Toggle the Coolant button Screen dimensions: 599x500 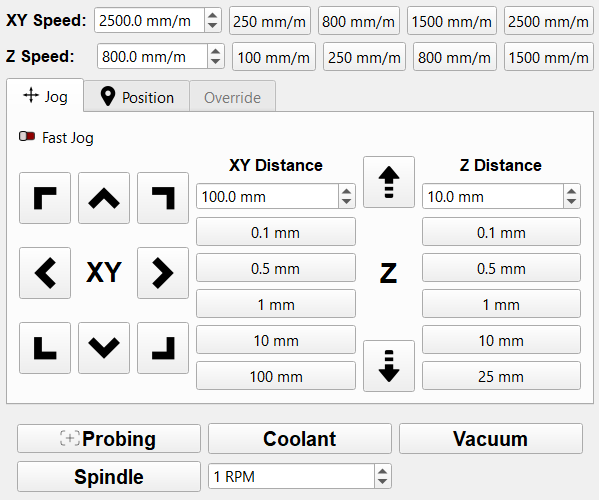(x=300, y=439)
